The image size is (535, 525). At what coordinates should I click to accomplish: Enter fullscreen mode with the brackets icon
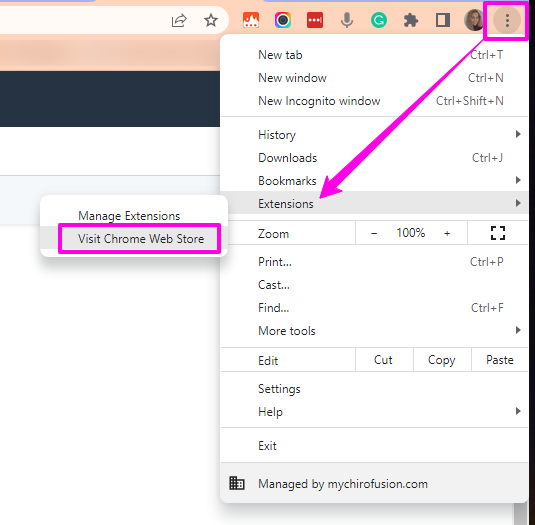click(498, 233)
